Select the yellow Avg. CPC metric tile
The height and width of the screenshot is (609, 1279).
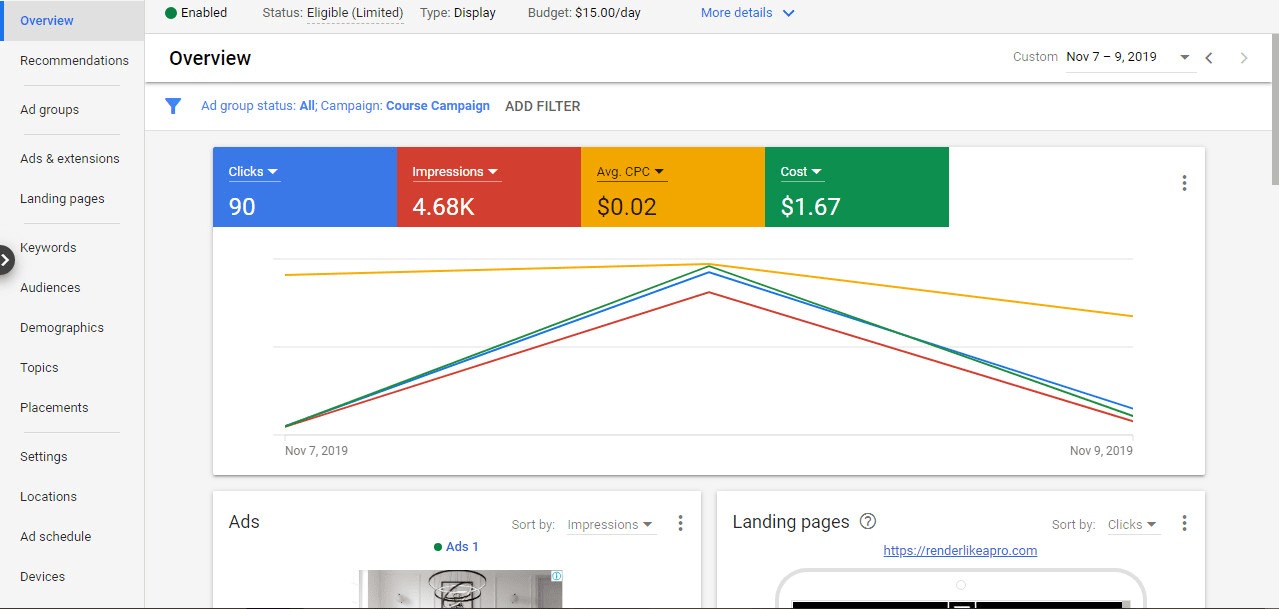pos(673,187)
